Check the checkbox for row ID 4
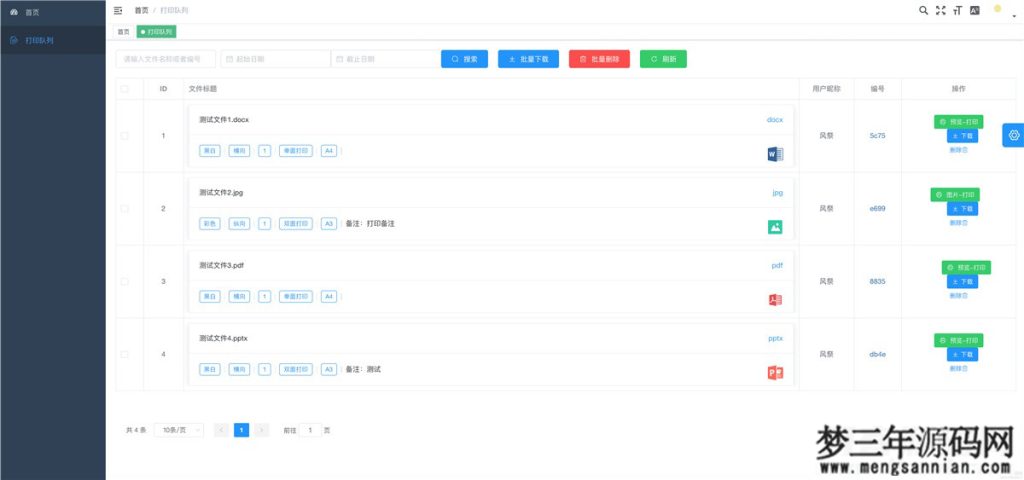This screenshot has width=1024, height=480. [125, 355]
